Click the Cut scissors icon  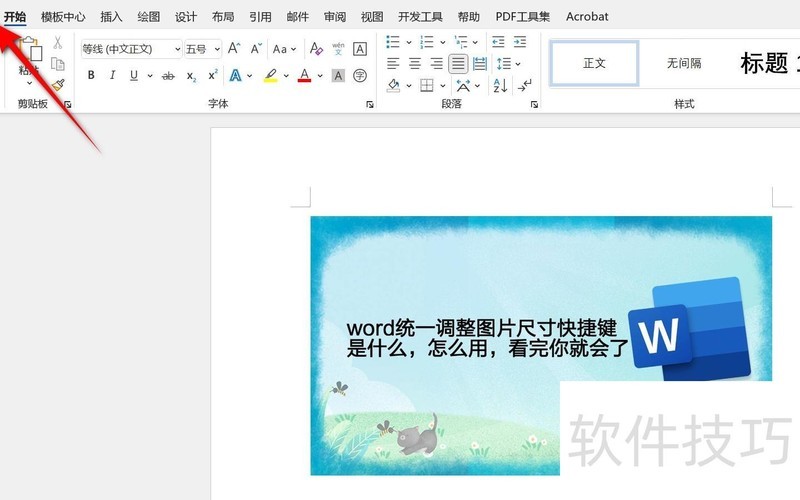pos(58,42)
